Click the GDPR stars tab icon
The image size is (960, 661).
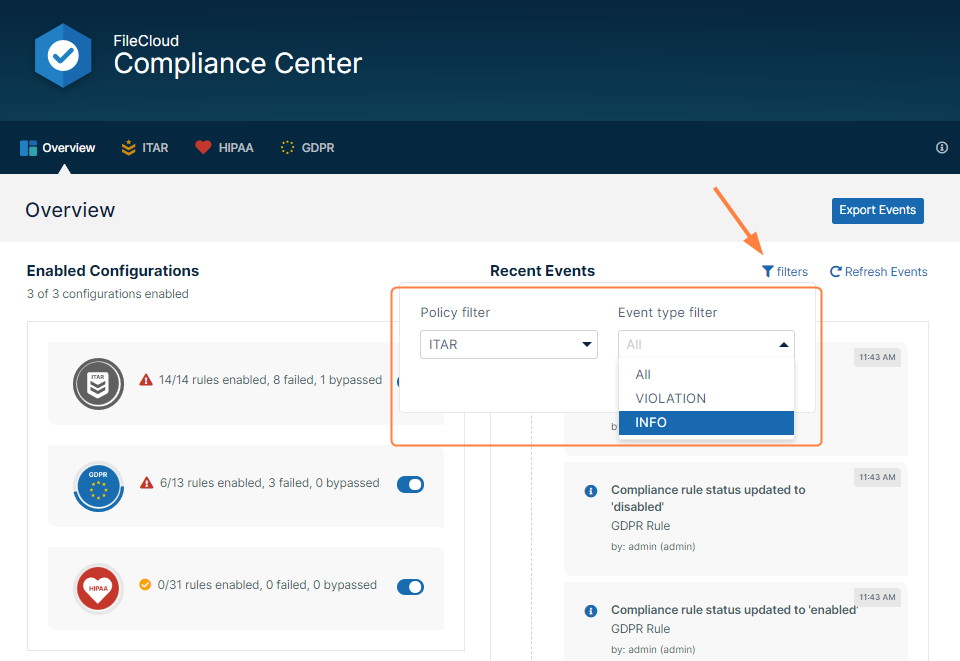(x=287, y=148)
